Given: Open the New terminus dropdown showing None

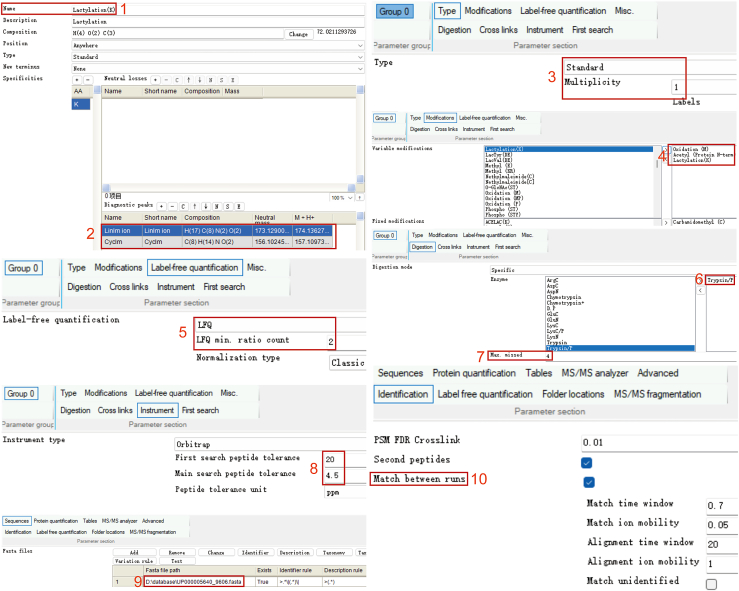Looking at the screenshot, I should pos(218,69).
